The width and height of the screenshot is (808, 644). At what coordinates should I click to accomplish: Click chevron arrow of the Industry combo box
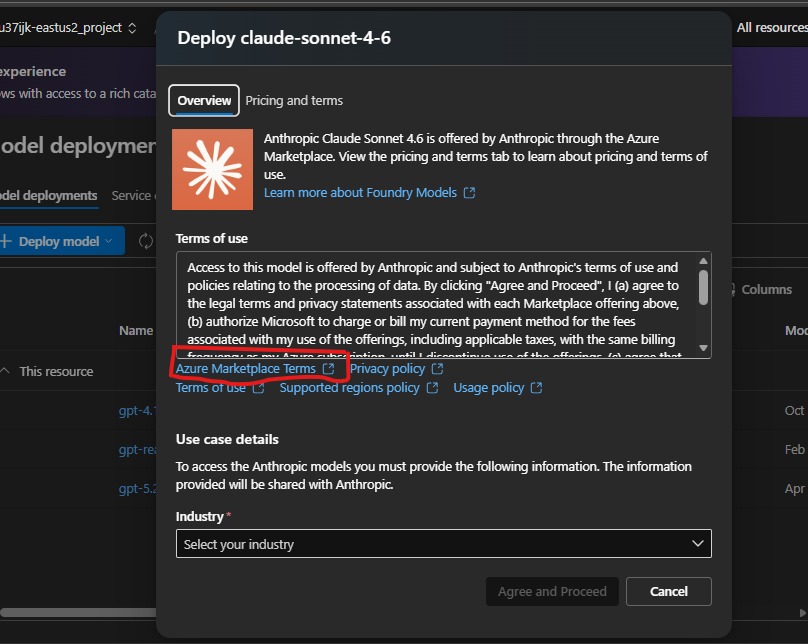coord(698,544)
